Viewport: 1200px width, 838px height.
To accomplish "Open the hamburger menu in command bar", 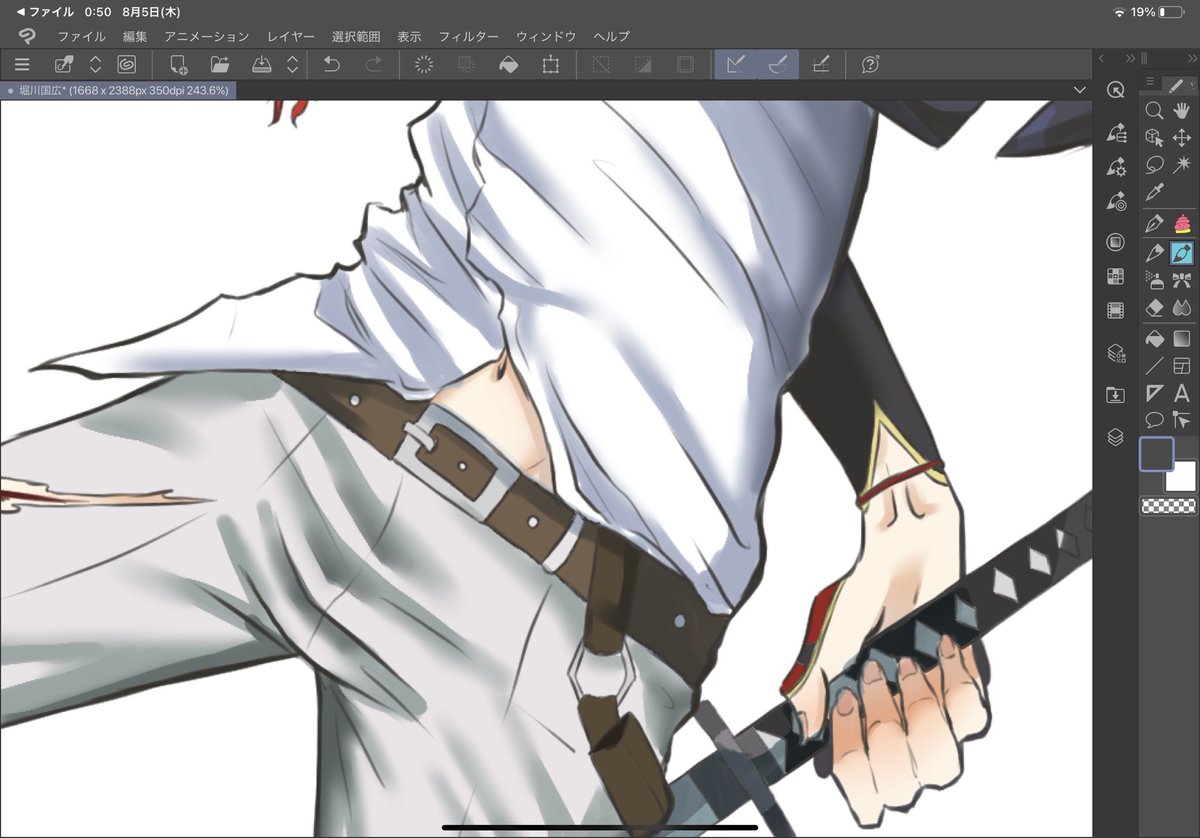I will click(x=22, y=64).
